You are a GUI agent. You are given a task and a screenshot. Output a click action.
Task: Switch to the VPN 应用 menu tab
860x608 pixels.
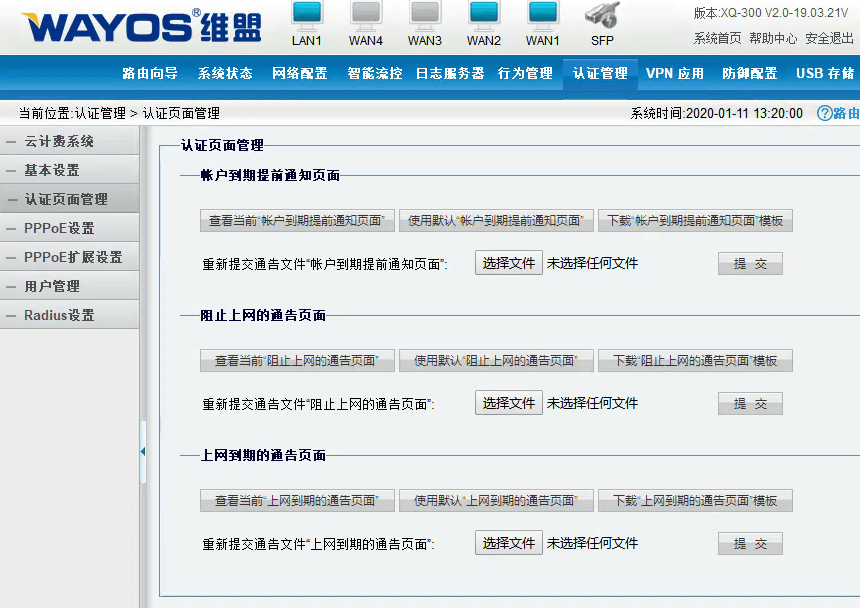tap(675, 73)
